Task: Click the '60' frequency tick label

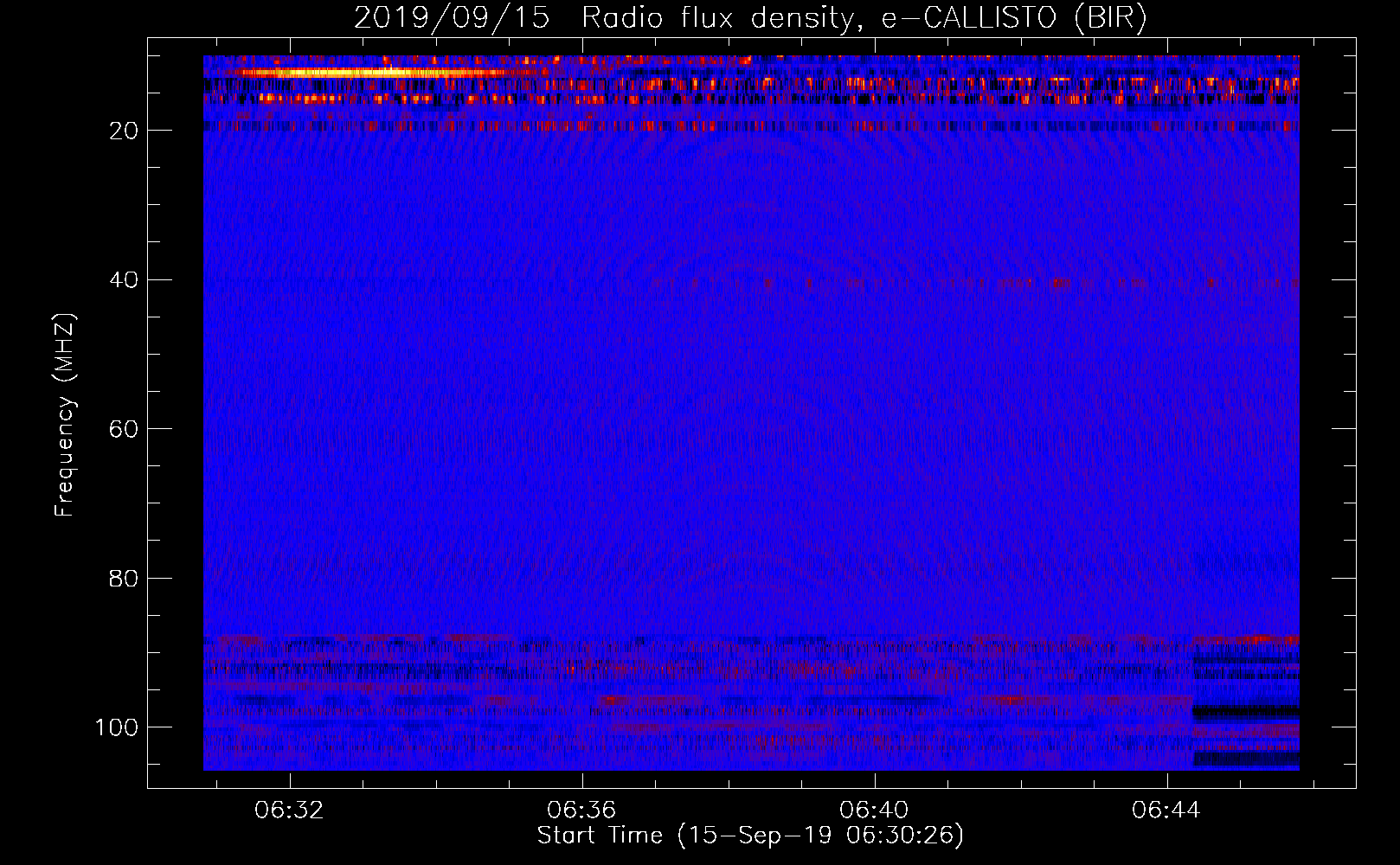Action: point(125,429)
